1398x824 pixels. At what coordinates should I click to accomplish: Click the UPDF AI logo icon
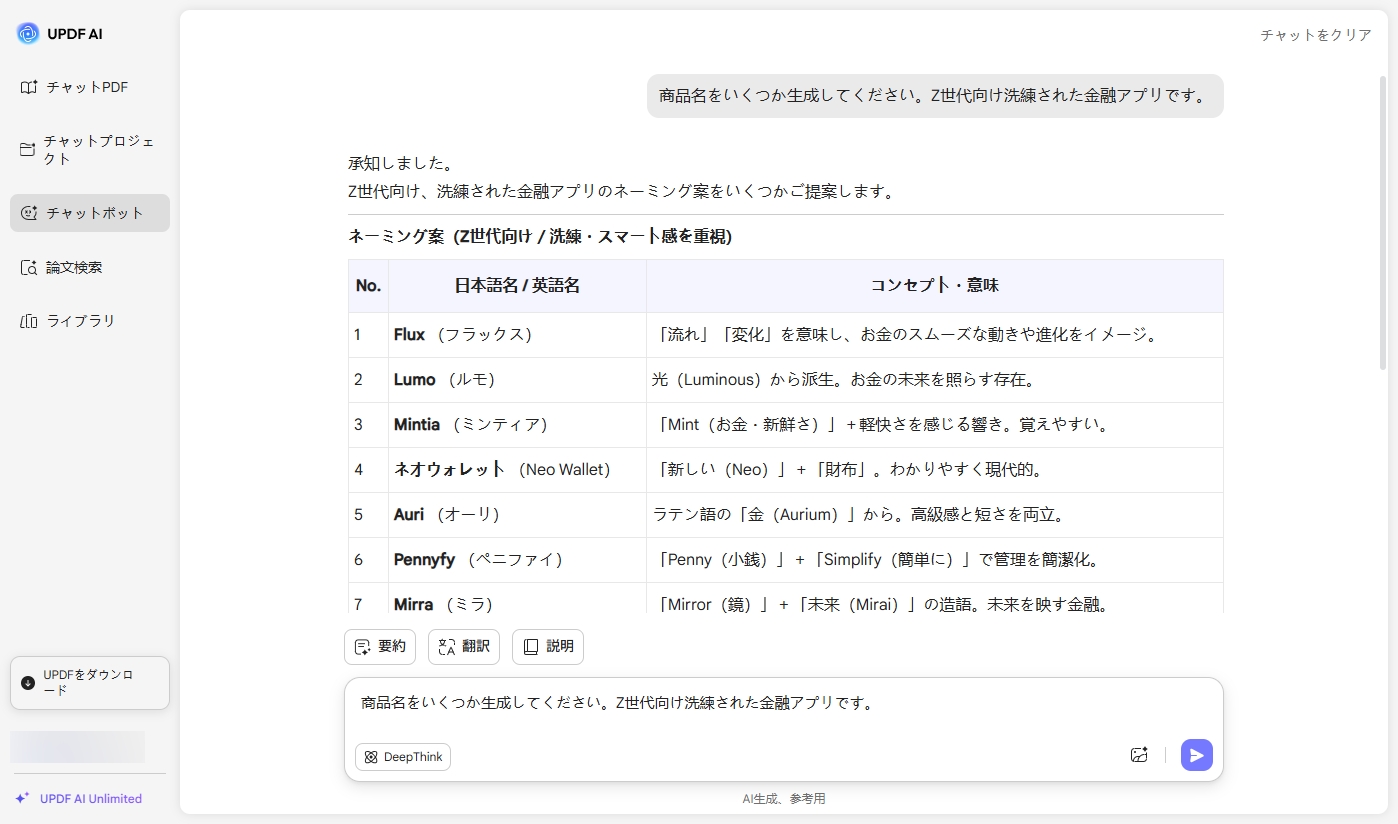pos(28,33)
